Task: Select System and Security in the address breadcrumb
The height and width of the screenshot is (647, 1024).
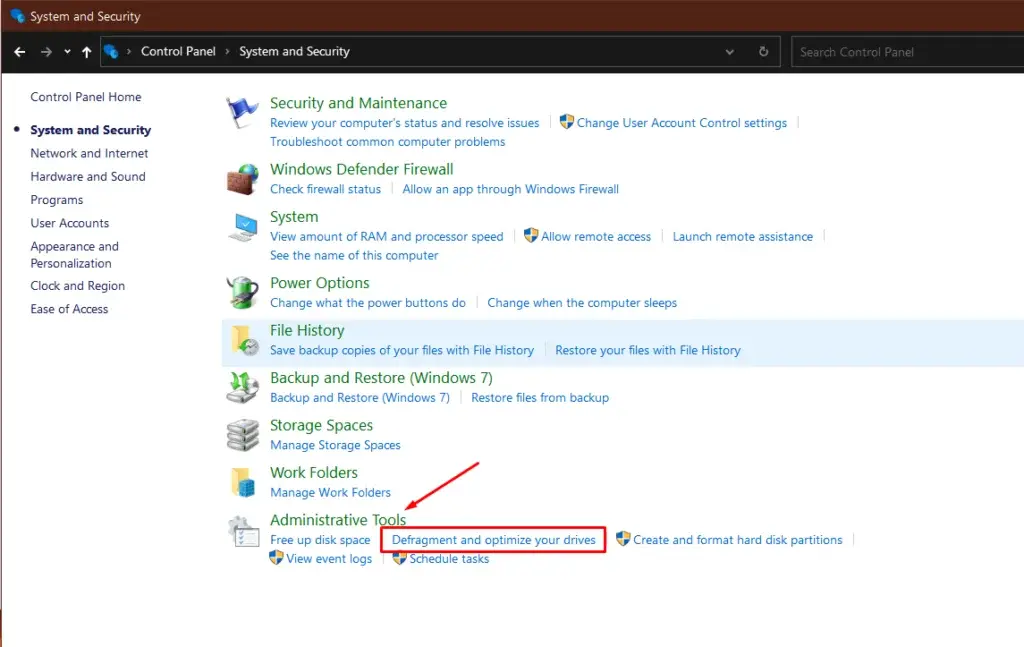Action: [294, 52]
